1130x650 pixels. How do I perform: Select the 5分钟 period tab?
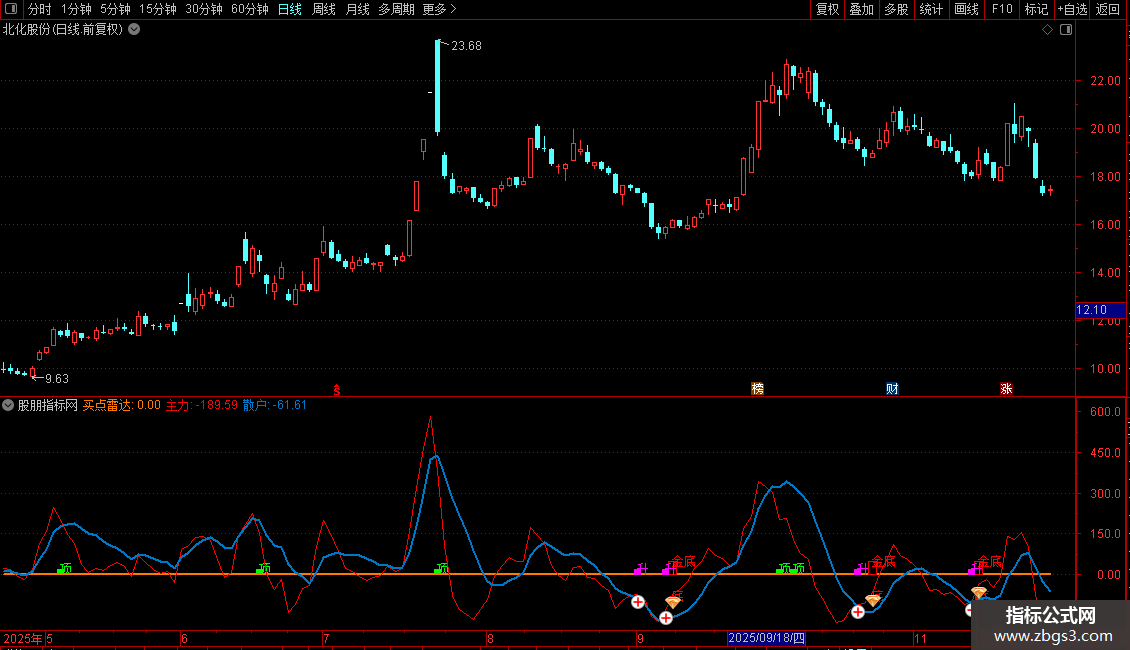pyautogui.click(x=115, y=9)
